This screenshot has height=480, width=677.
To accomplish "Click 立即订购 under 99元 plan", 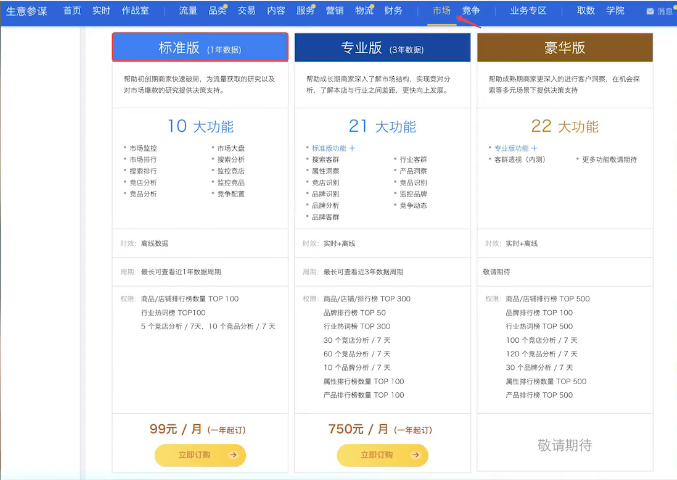I will click(x=200, y=454).
